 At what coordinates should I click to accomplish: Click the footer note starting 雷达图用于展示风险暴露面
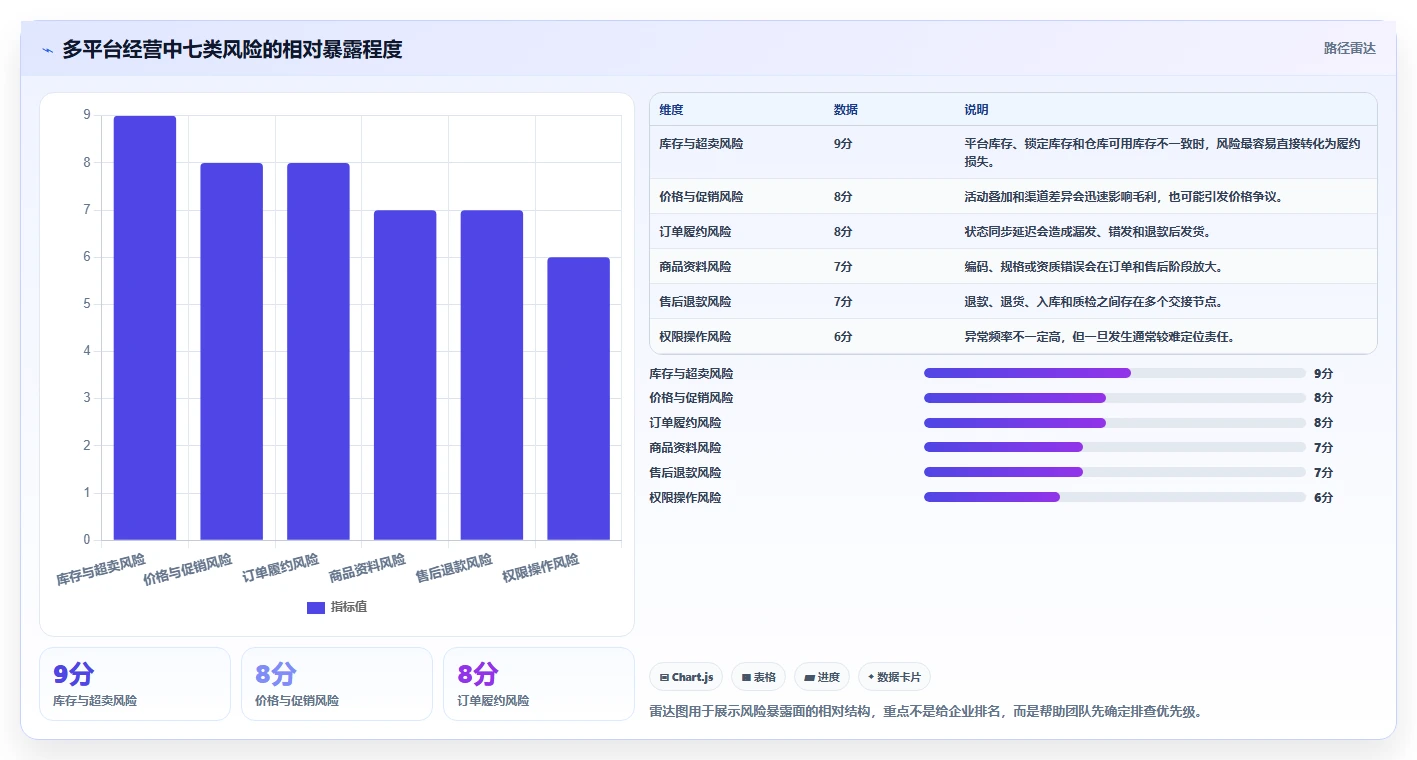[926, 712]
